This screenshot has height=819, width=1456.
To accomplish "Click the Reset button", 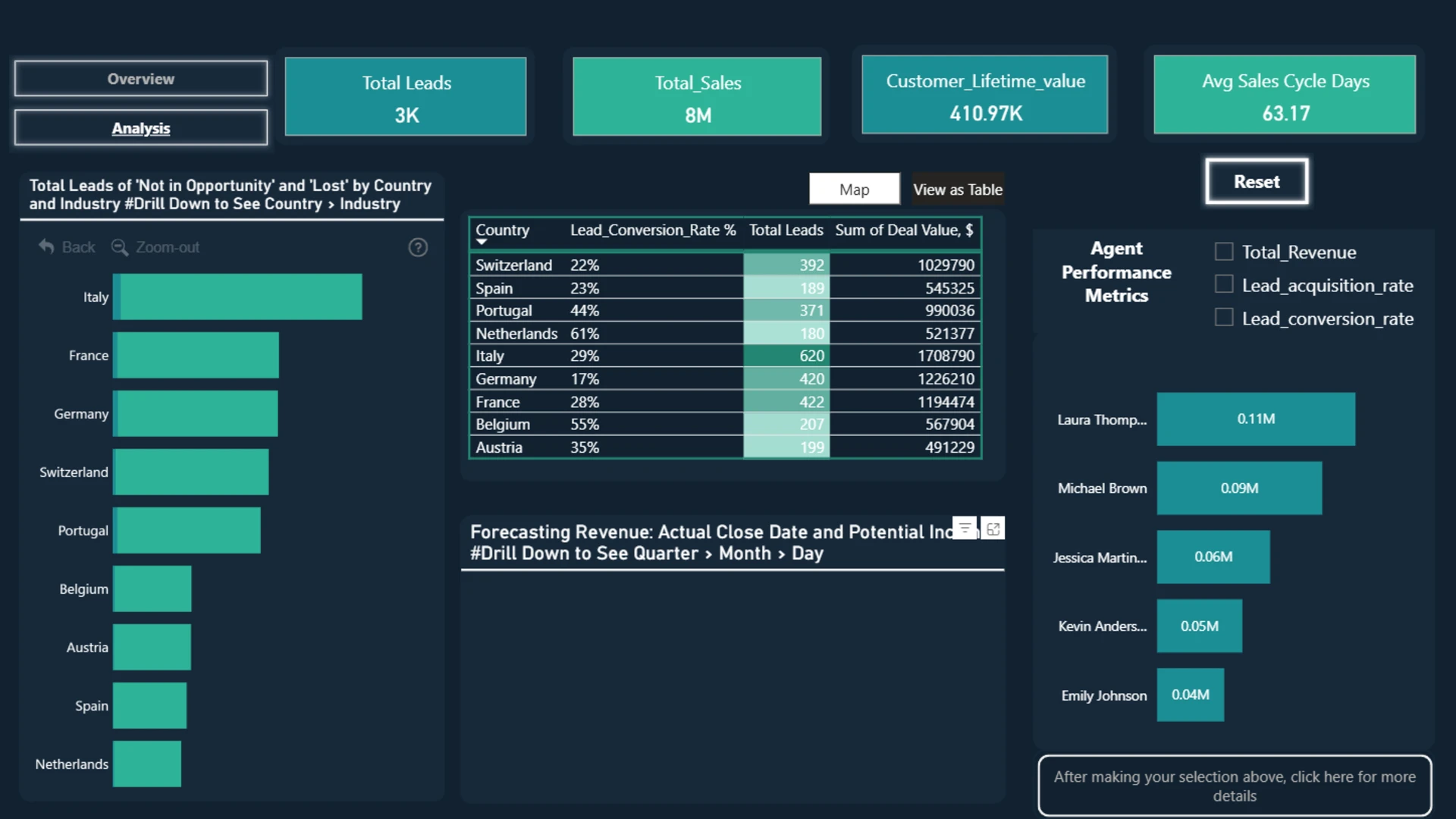I will [x=1257, y=182].
